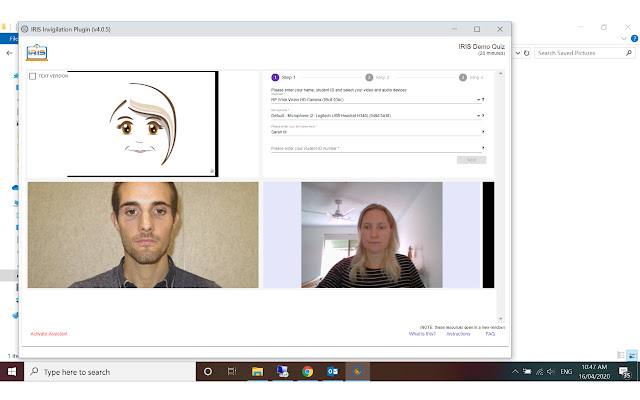Open the Windows Start menu
This screenshot has width=640, height=400.
pyautogui.click(x=12, y=372)
